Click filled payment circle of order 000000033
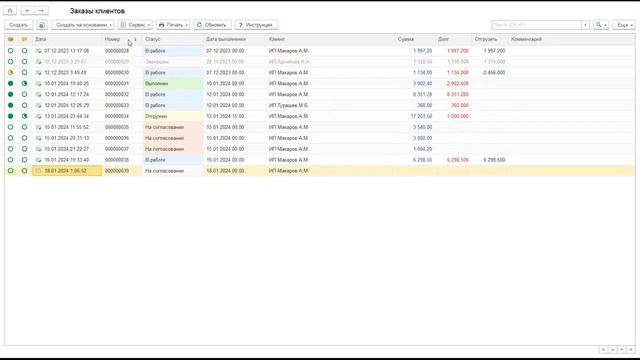 pyautogui.click(x=11, y=105)
